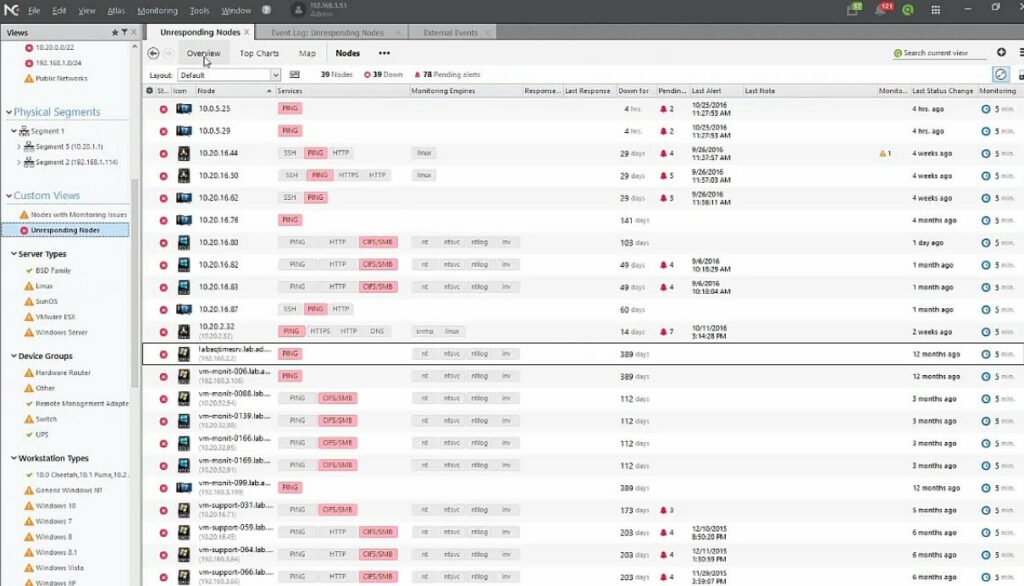Switch to External Events tab
This screenshot has width=1024, height=586.
[450, 33]
